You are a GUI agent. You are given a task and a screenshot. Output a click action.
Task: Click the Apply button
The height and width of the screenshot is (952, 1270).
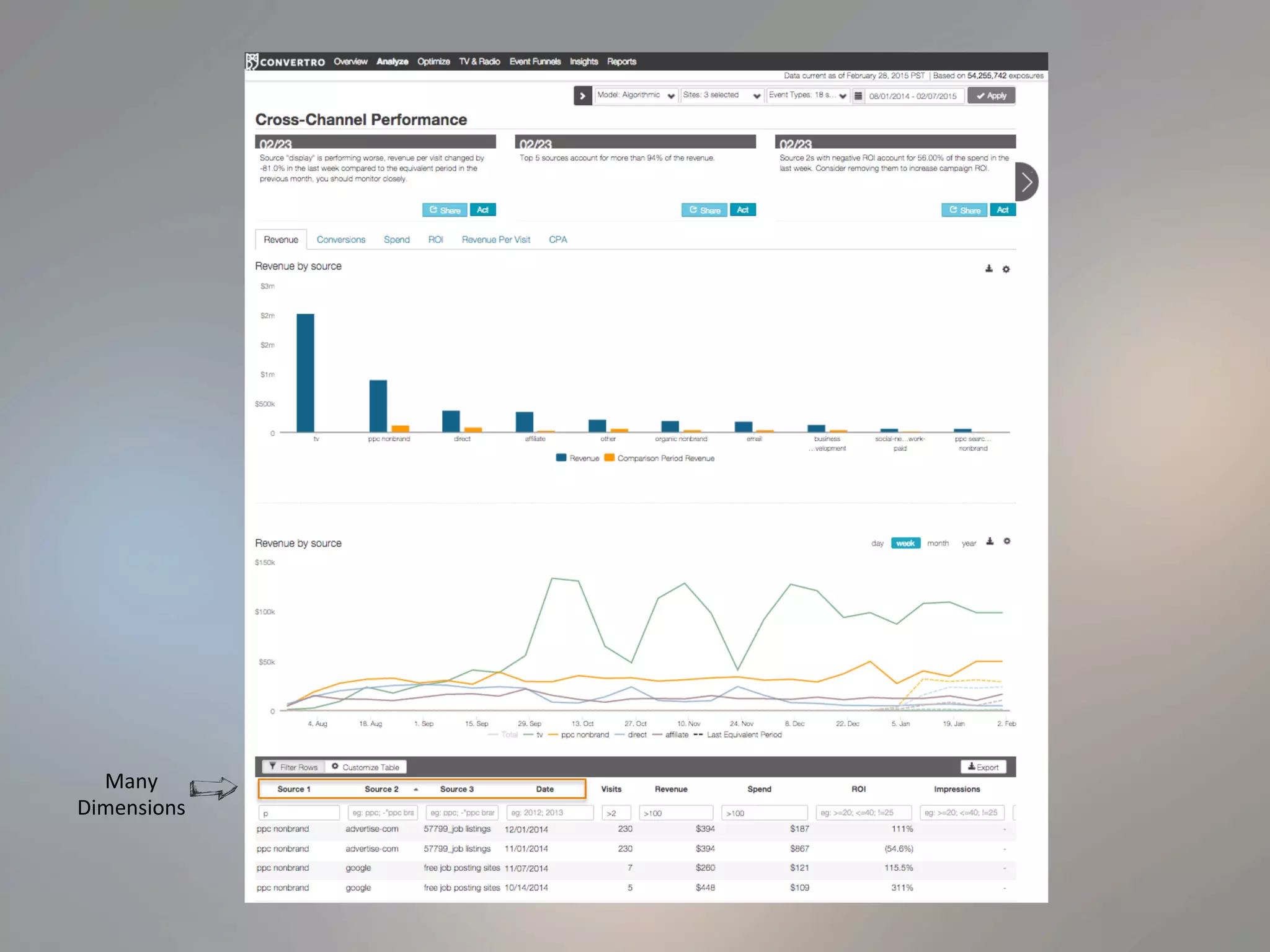[991, 95]
